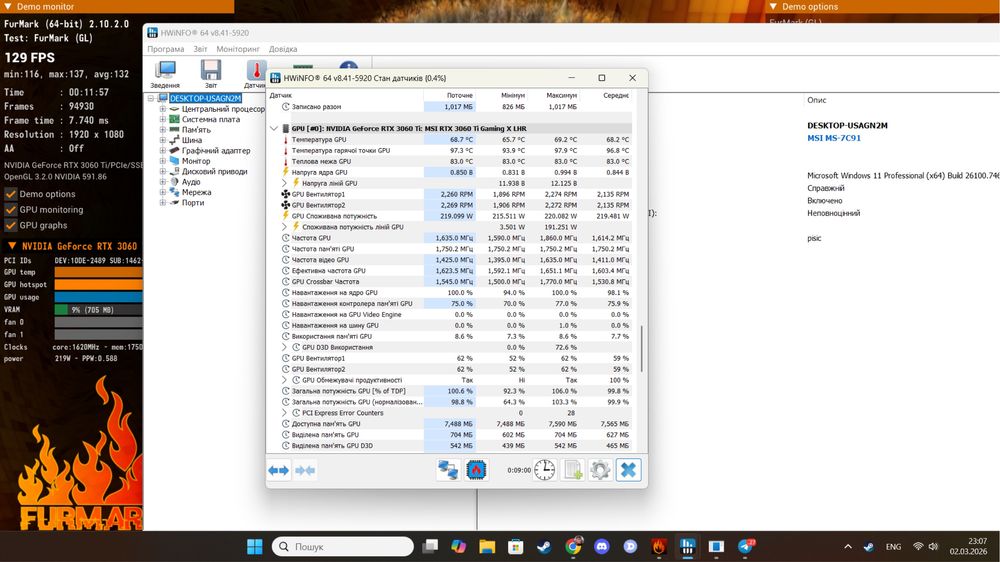Open Telegram from the taskbar

pos(746,547)
